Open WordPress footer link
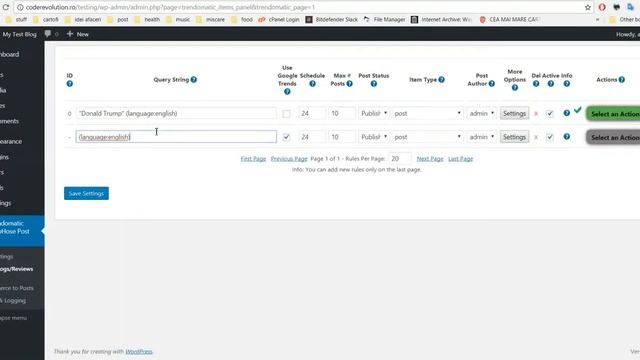 pyautogui.click(x=139, y=351)
